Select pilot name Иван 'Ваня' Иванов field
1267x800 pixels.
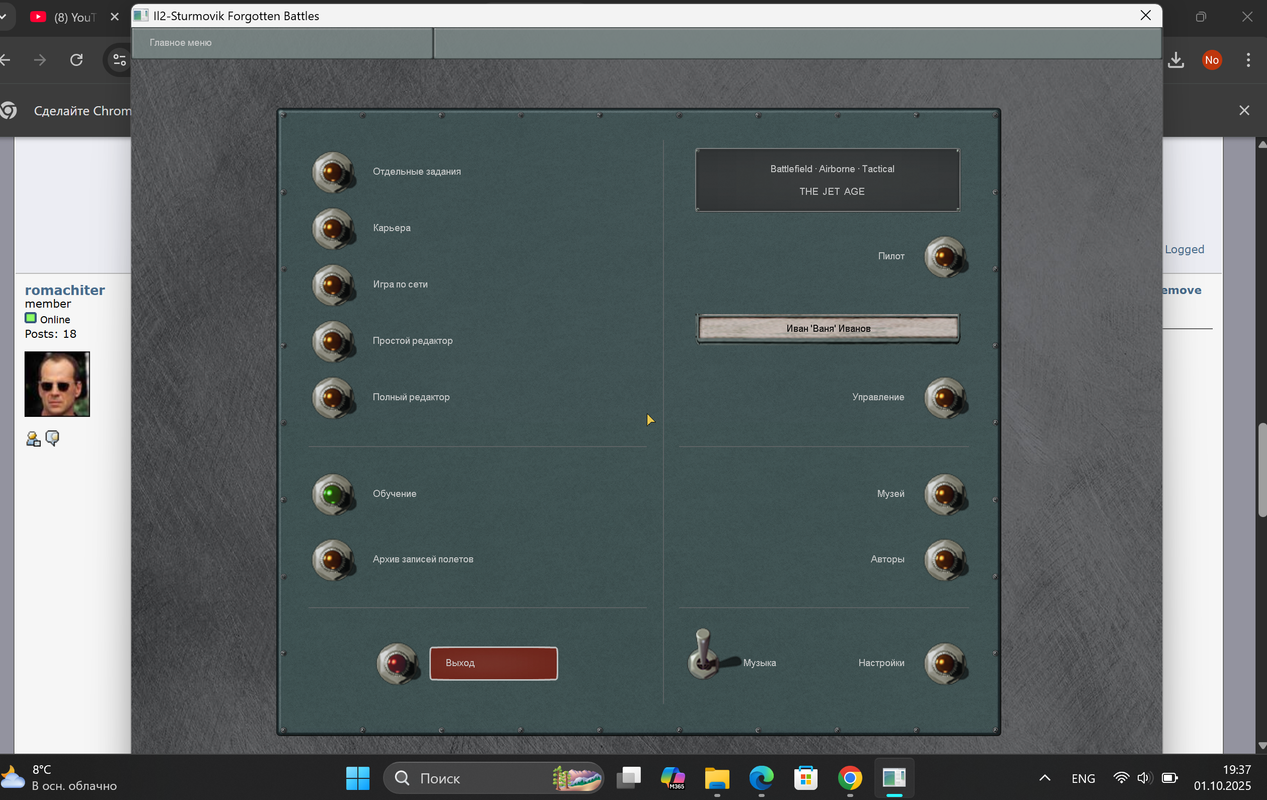(828, 328)
